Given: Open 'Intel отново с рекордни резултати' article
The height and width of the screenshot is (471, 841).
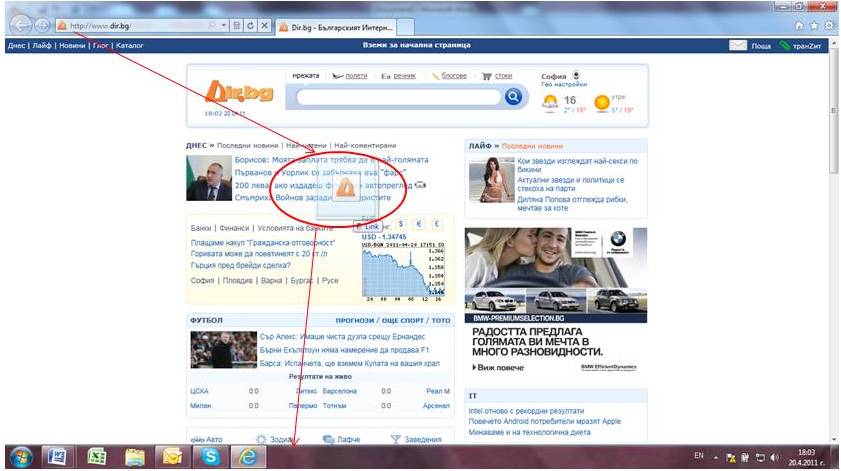Looking at the screenshot, I should (x=526, y=411).
